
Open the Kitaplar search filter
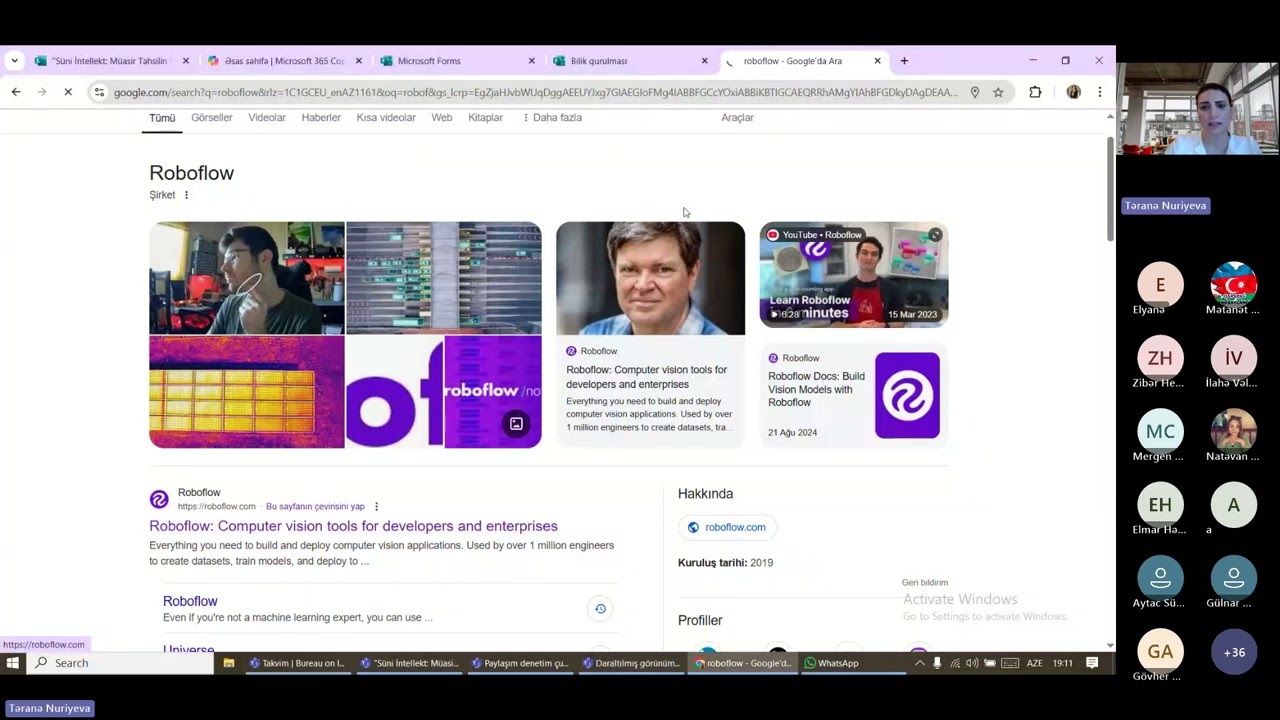coord(485,118)
